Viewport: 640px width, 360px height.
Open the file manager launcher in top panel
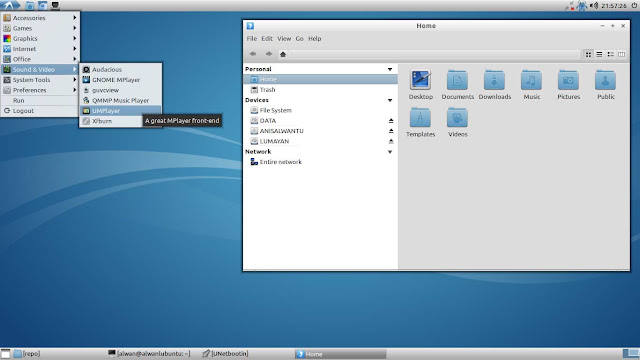[x=29, y=5]
